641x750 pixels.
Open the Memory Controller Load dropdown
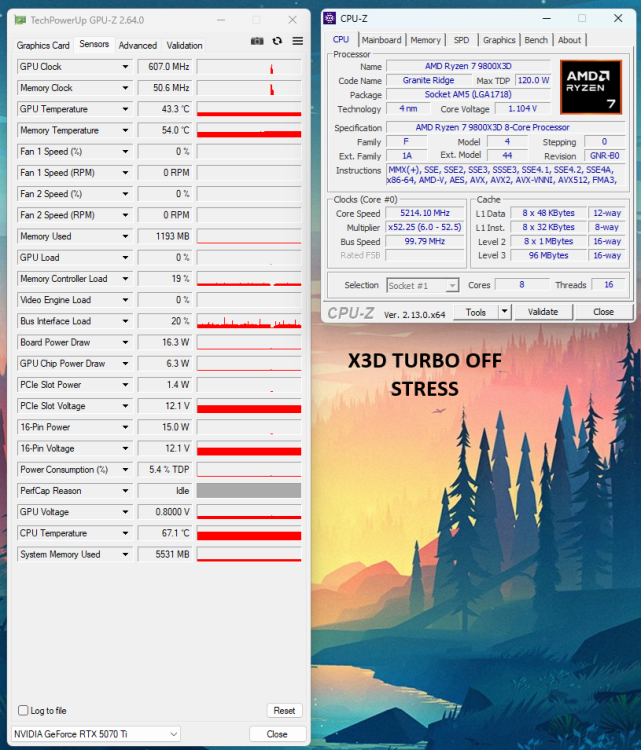click(125, 279)
